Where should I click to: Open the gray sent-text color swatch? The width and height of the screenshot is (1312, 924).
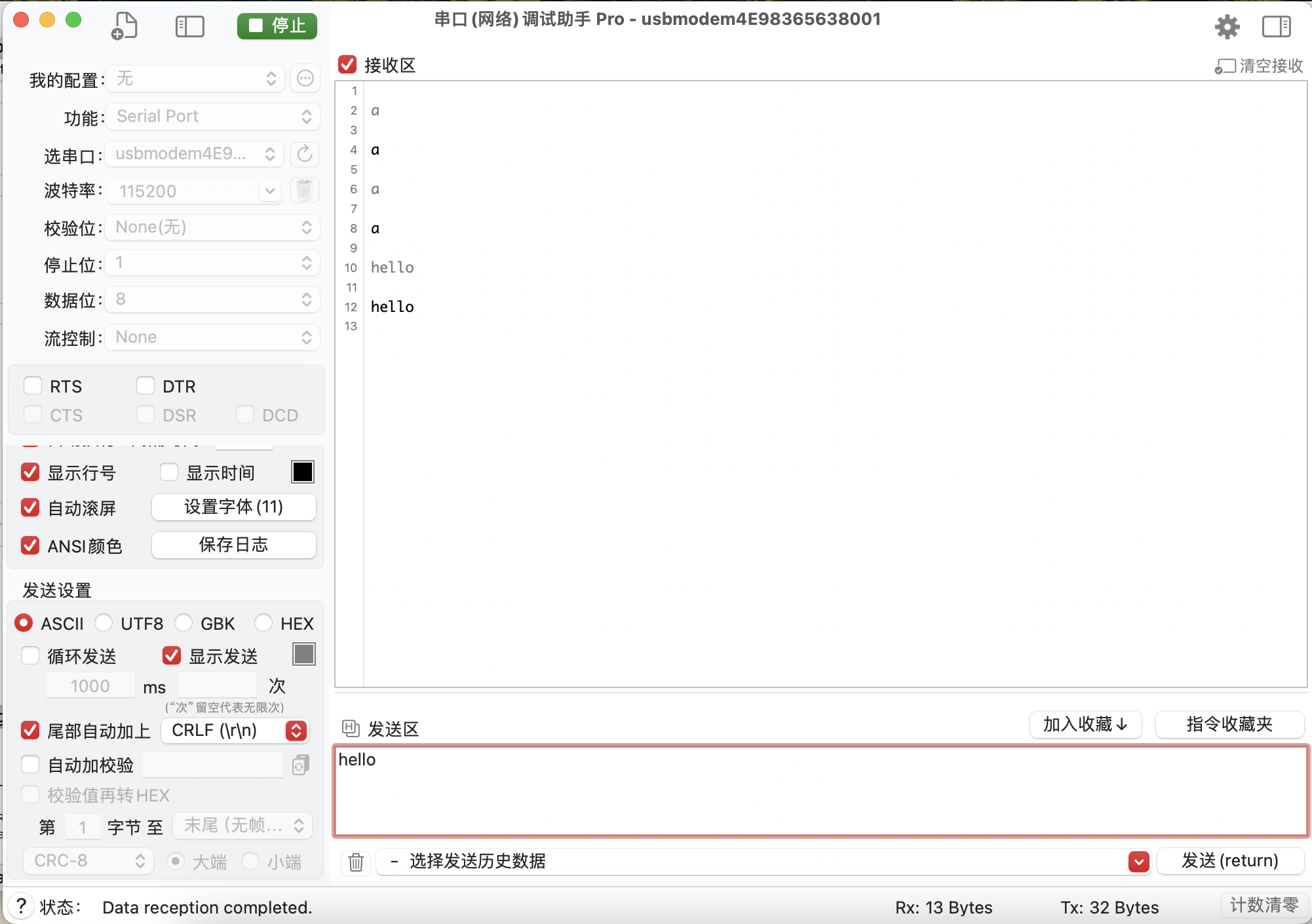tap(304, 654)
